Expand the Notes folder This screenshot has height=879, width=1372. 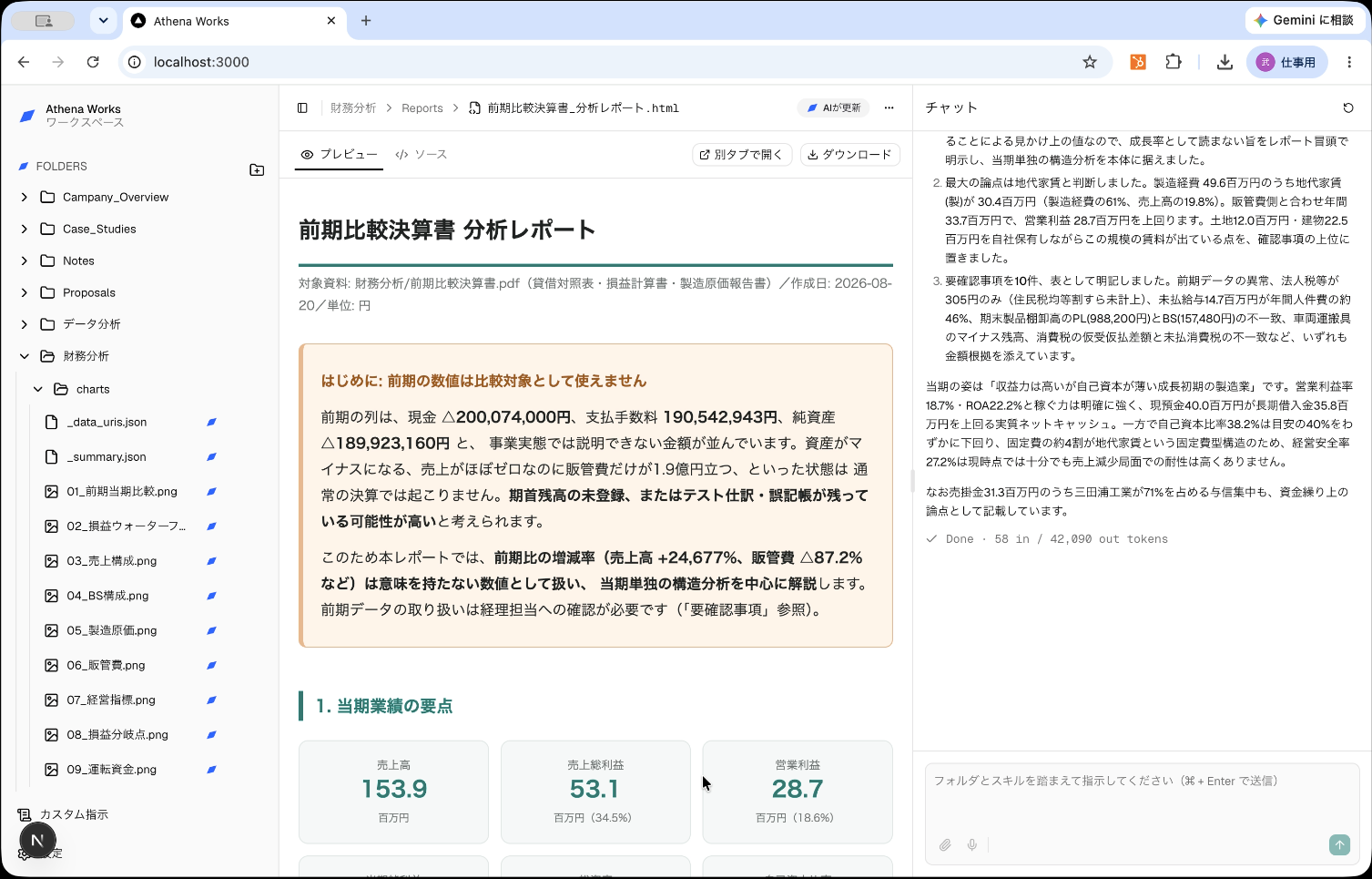(25, 261)
